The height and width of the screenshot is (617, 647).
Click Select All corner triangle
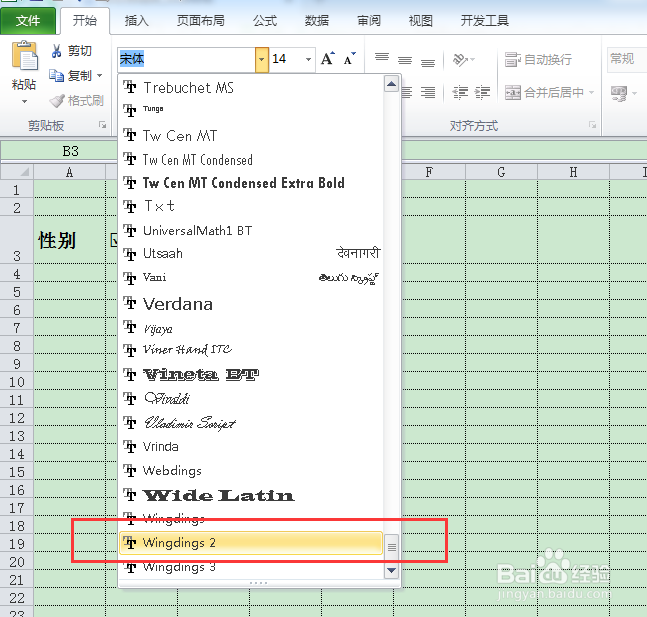tap(17, 172)
